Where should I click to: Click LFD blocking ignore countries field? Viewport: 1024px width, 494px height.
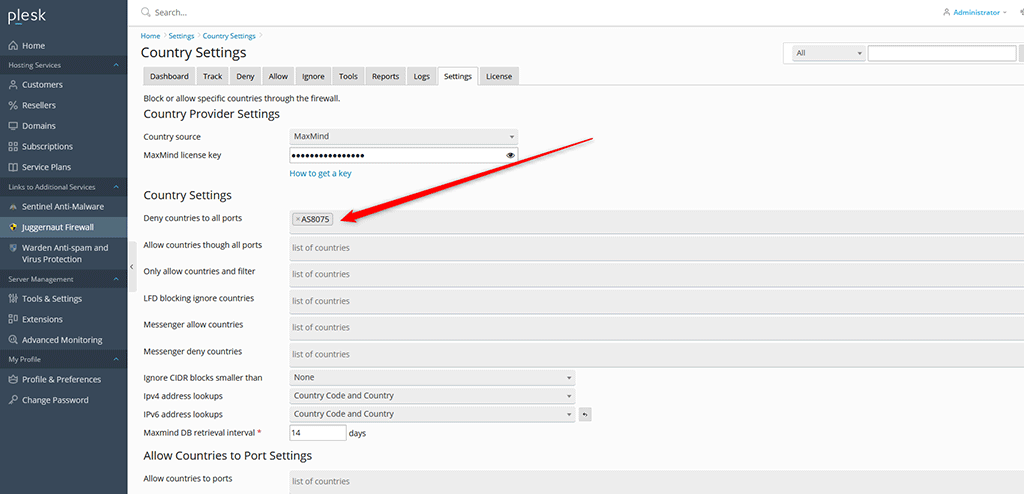click(x=656, y=301)
